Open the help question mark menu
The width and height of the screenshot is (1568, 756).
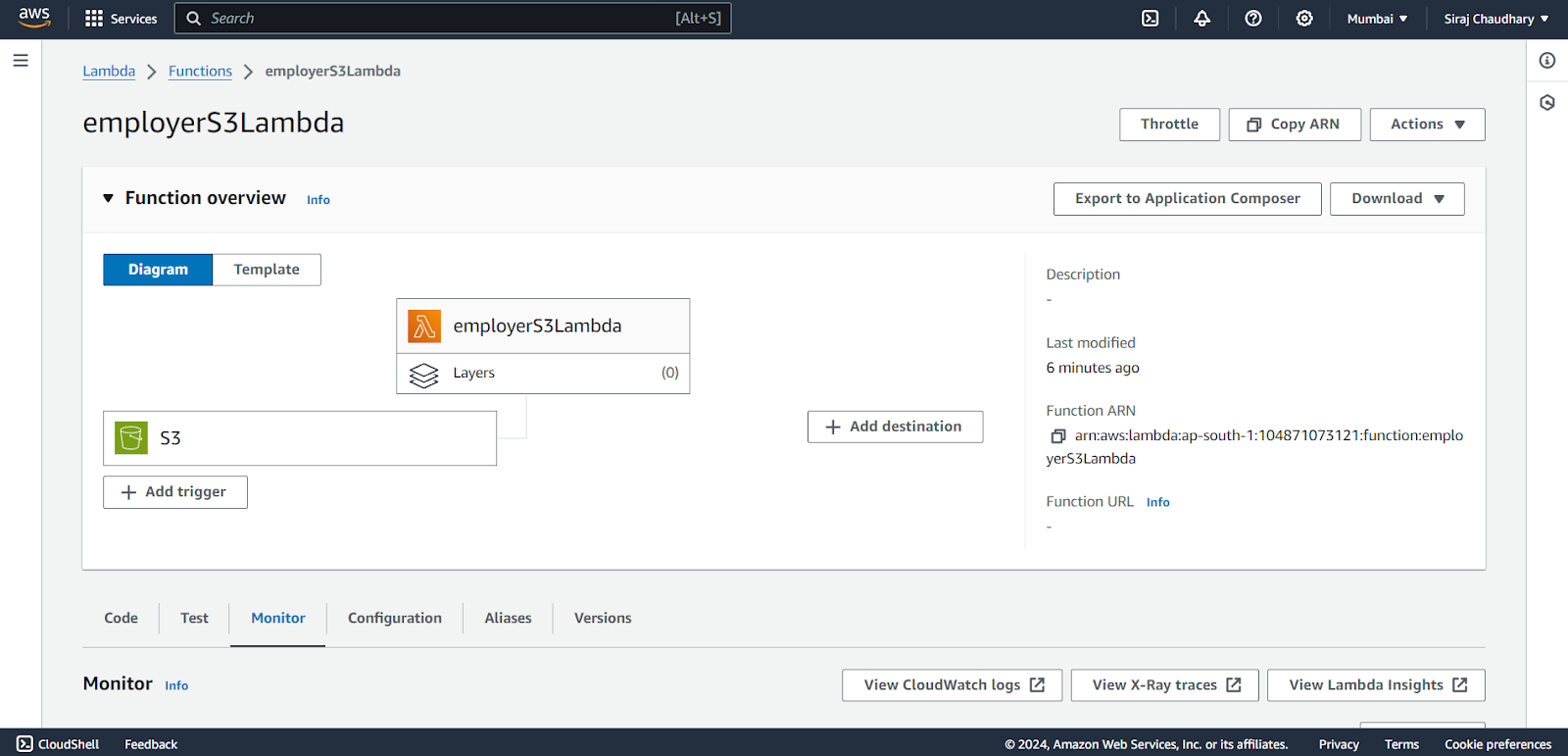pyautogui.click(x=1253, y=19)
